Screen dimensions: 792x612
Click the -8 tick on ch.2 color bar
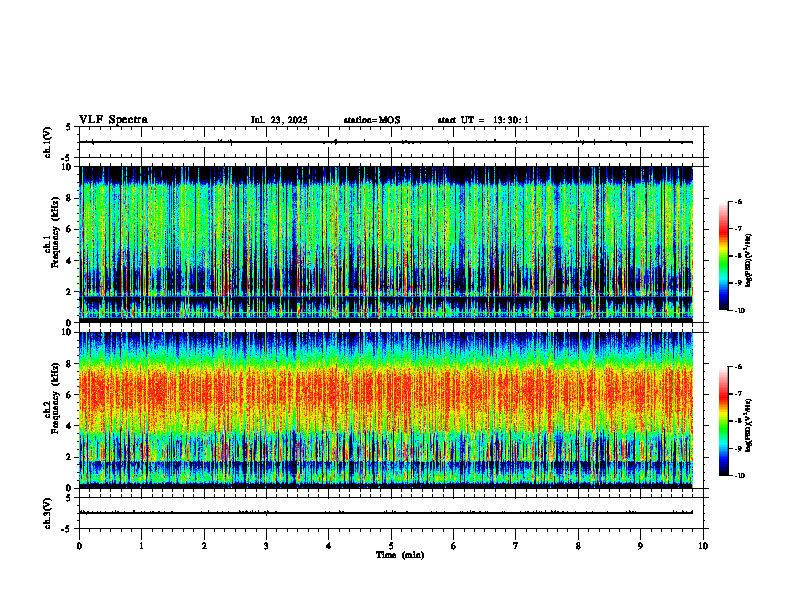coord(738,421)
